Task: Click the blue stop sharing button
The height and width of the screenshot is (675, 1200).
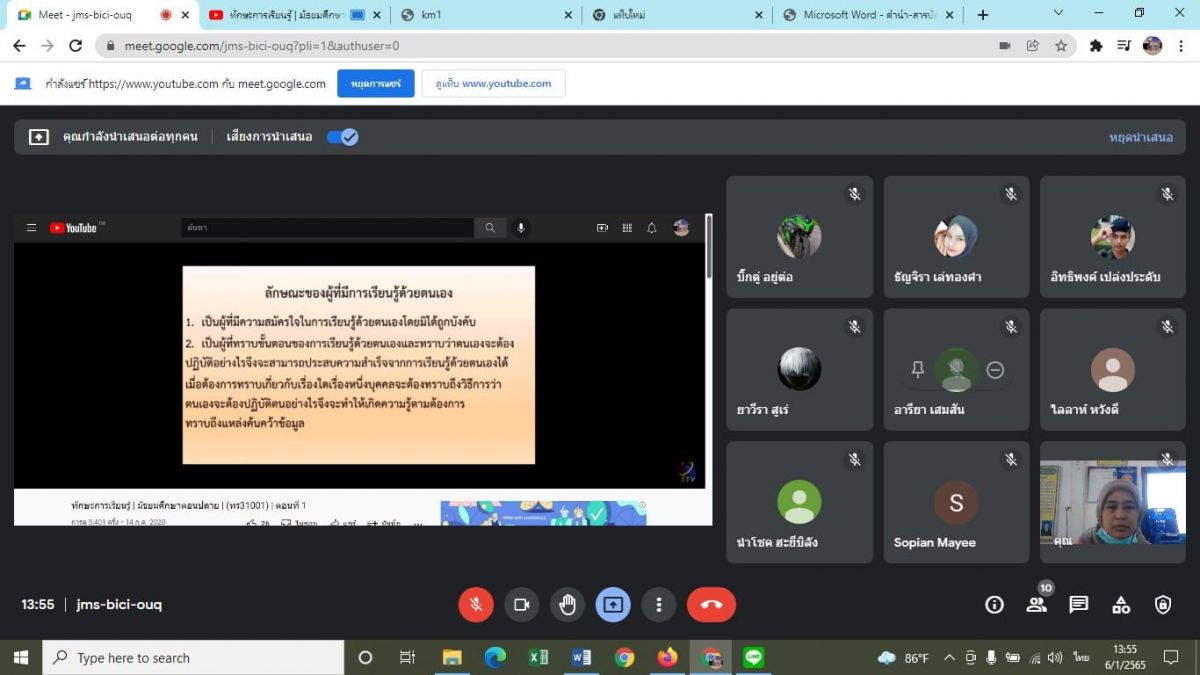Action: pyautogui.click(x=375, y=84)
